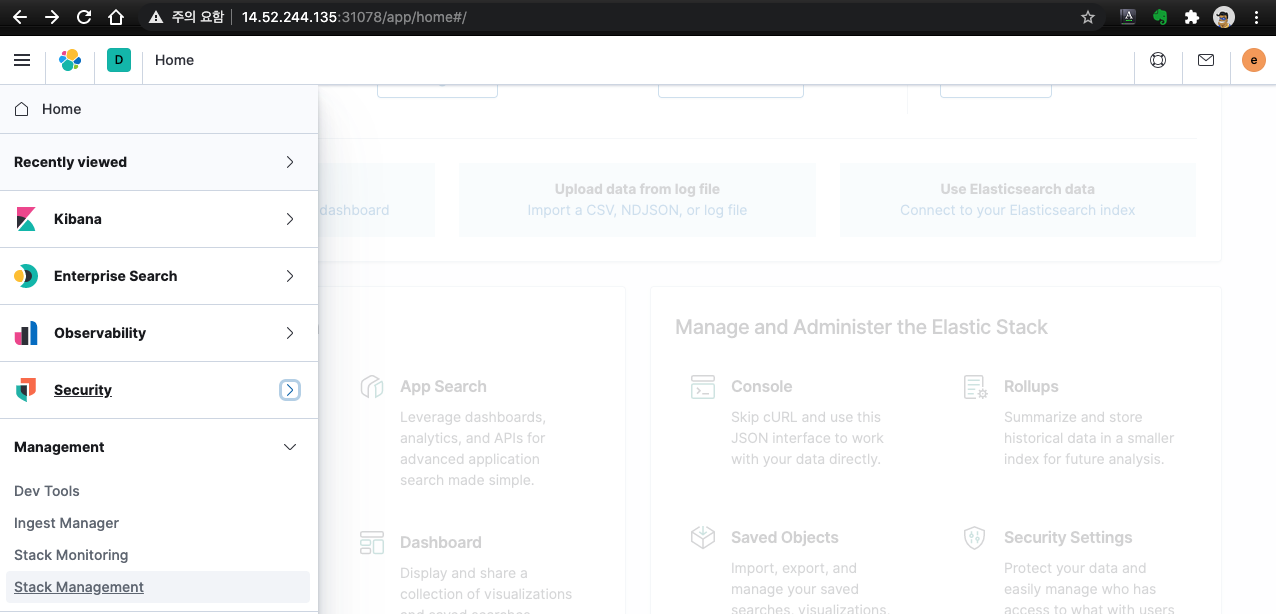
Task: Open the Chrome three-dot menu
Action: pos(1256,17)
